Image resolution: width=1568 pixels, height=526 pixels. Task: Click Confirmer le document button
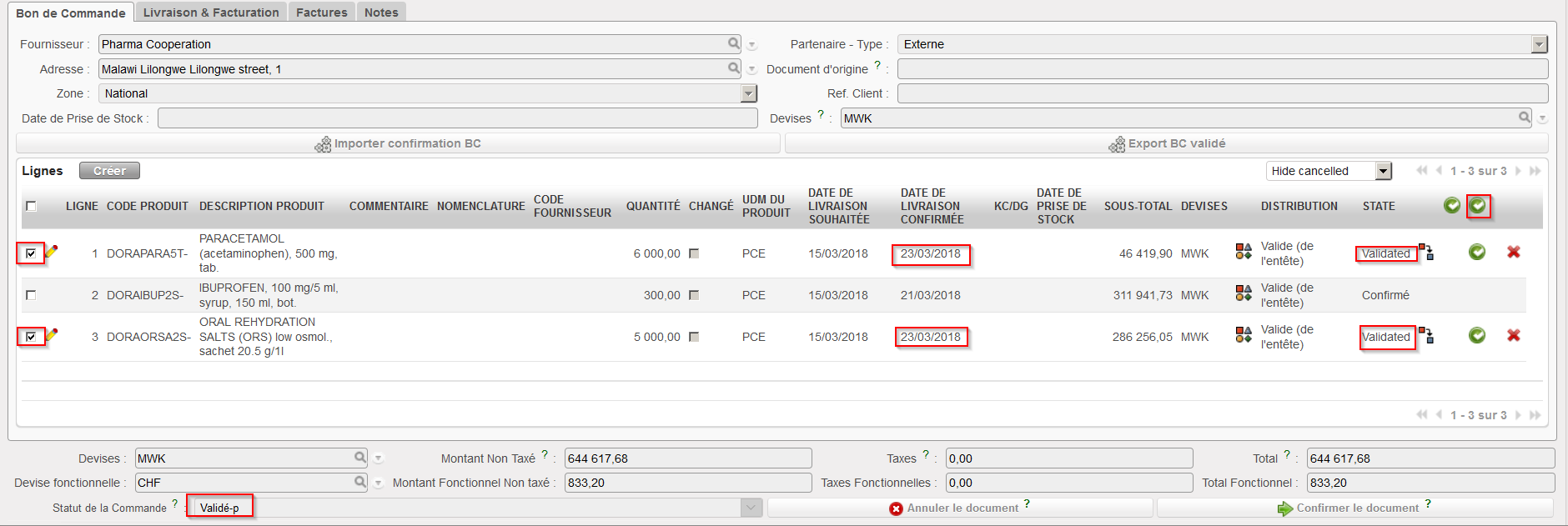[x=1354, y=508]
